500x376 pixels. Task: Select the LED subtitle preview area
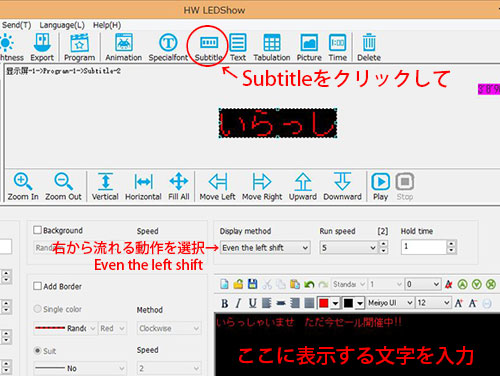(278, 123)
